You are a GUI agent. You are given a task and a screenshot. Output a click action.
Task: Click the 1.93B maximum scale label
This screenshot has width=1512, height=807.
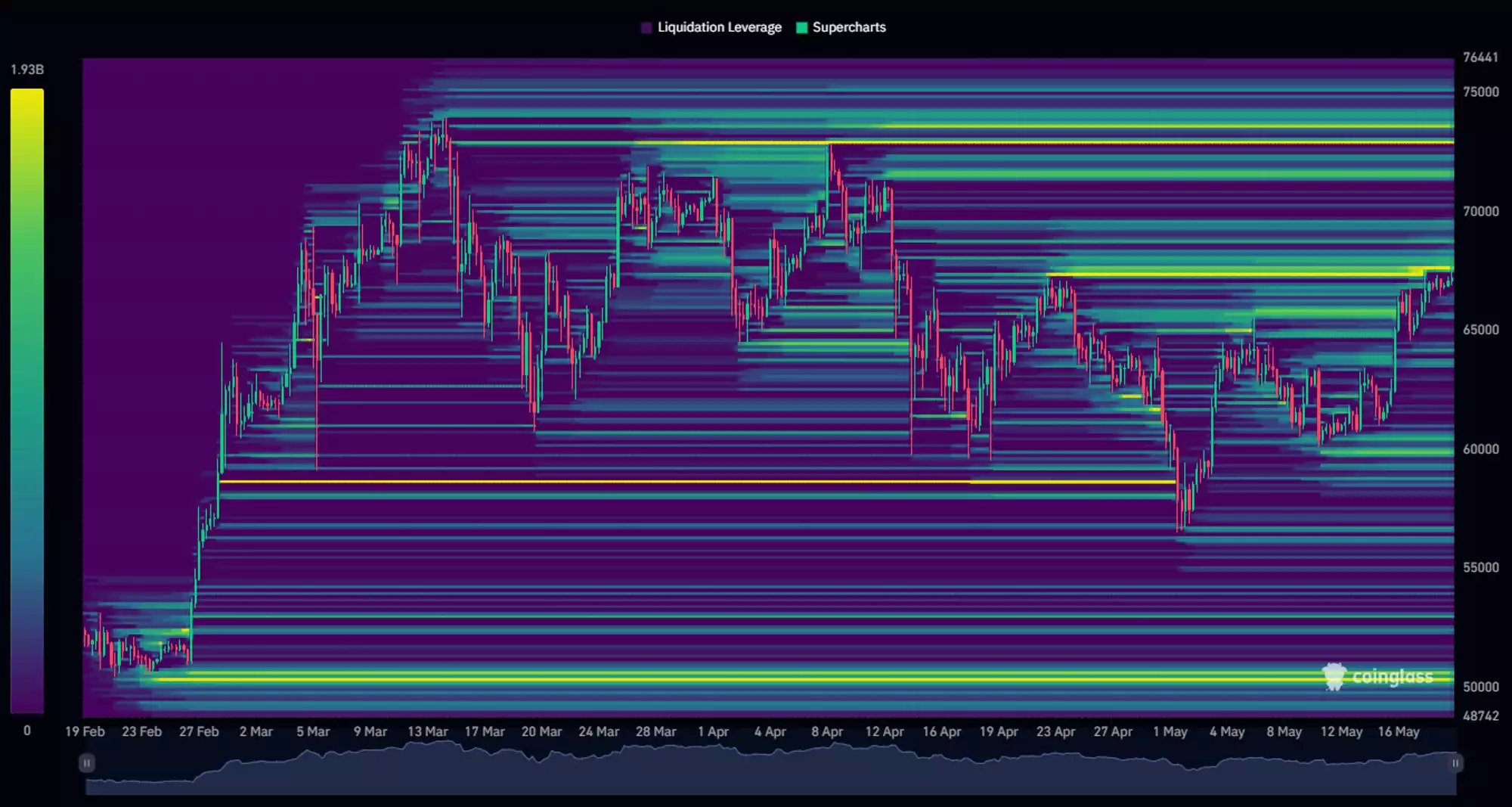coord(27,70)
